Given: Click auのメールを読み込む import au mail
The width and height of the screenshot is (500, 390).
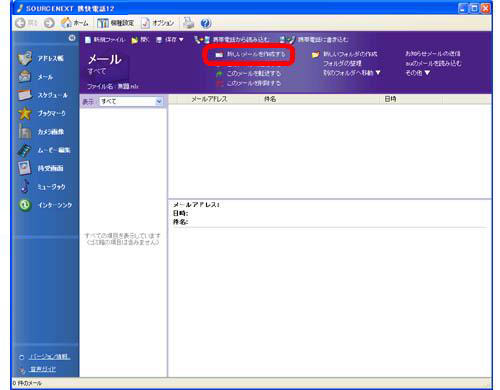Looking at the screenshot, I should [433, 63].
